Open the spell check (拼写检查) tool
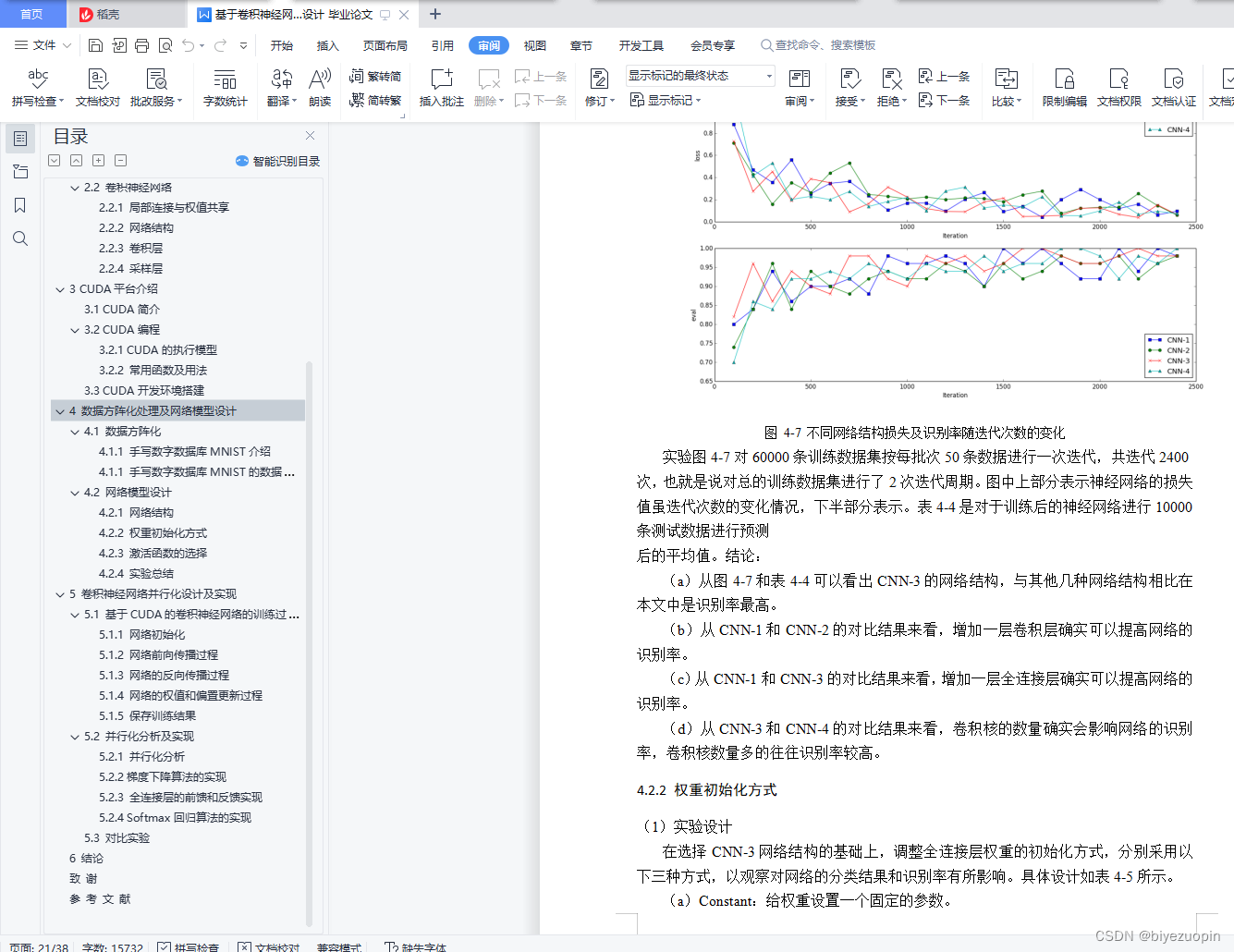This screenshot has height=952, width=1234. (38, 88)
